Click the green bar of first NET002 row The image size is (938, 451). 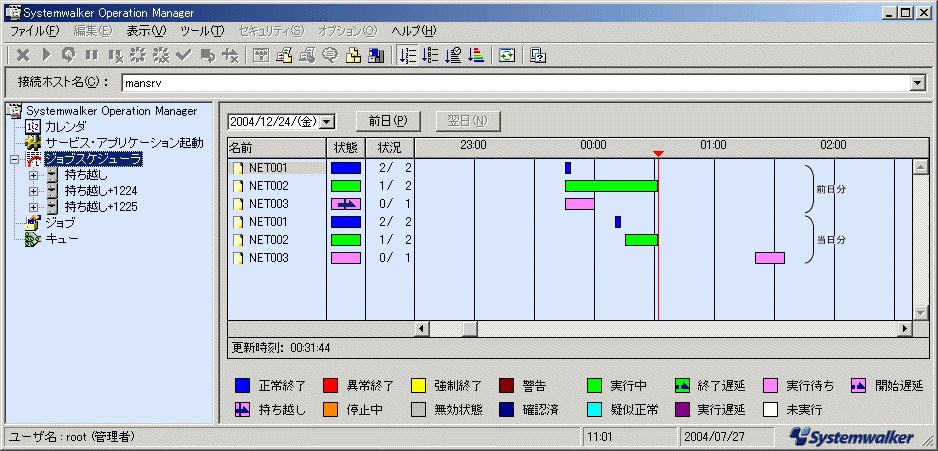tap(611, 186)
